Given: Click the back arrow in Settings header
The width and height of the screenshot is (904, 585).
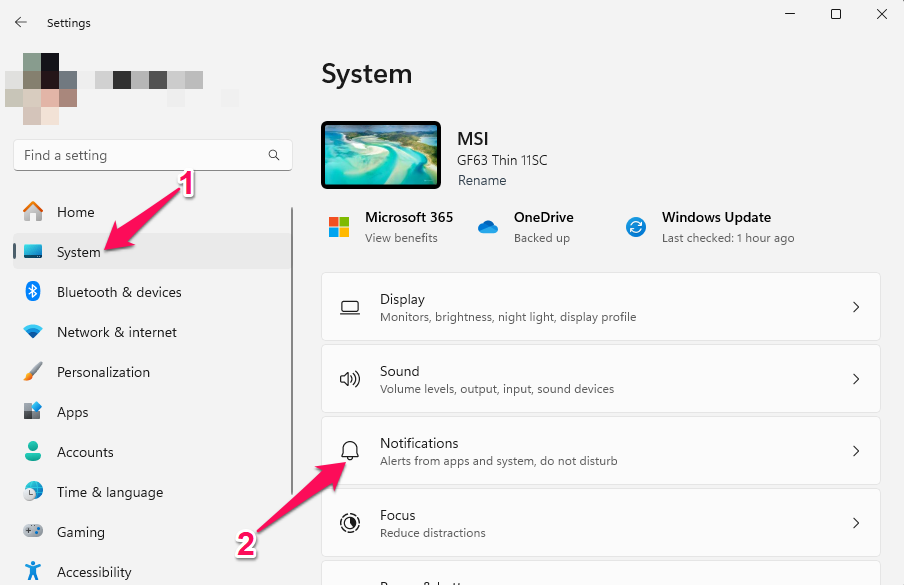Looking at the screenshot, I should point(21,22).
